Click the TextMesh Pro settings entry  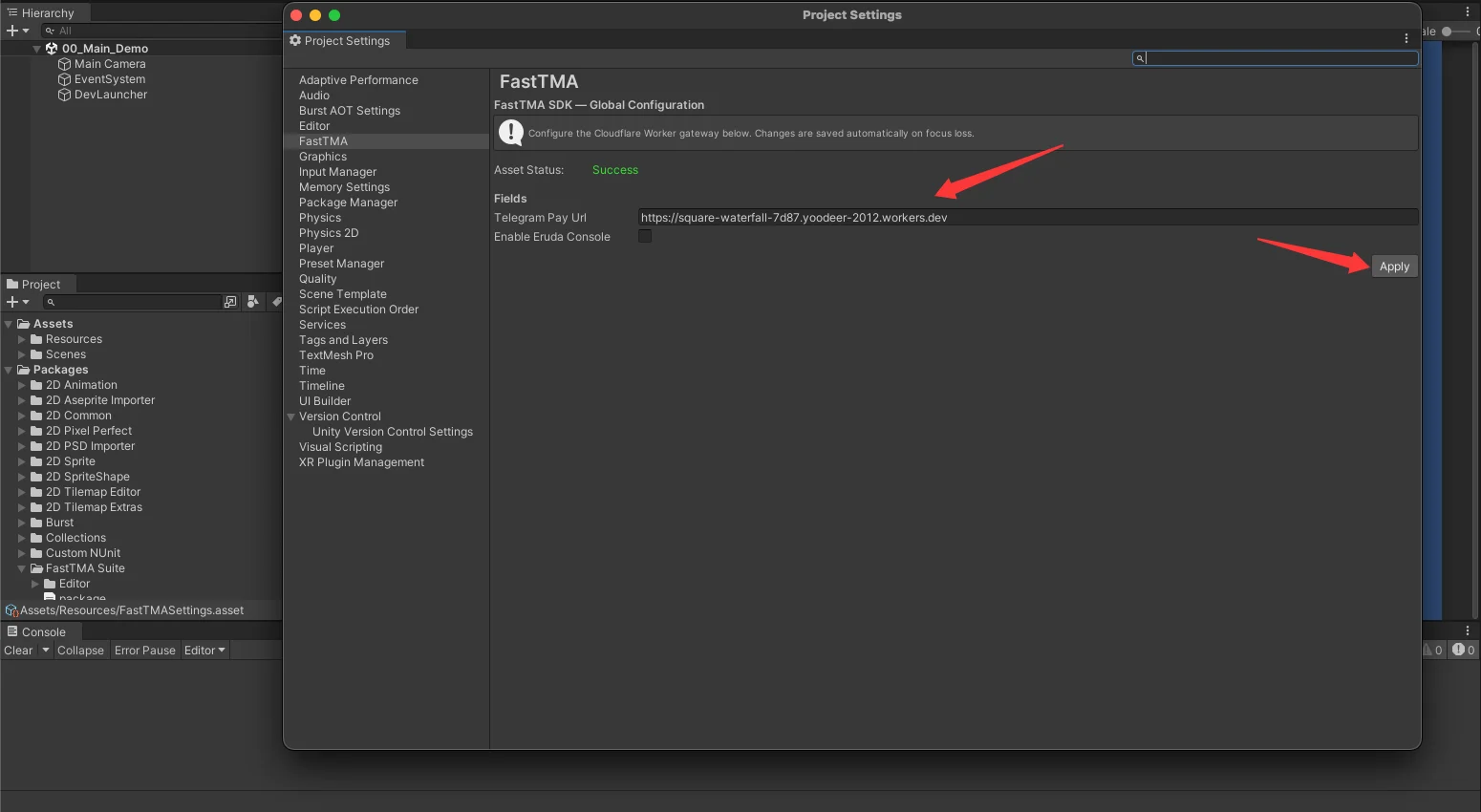coord(336,355)
